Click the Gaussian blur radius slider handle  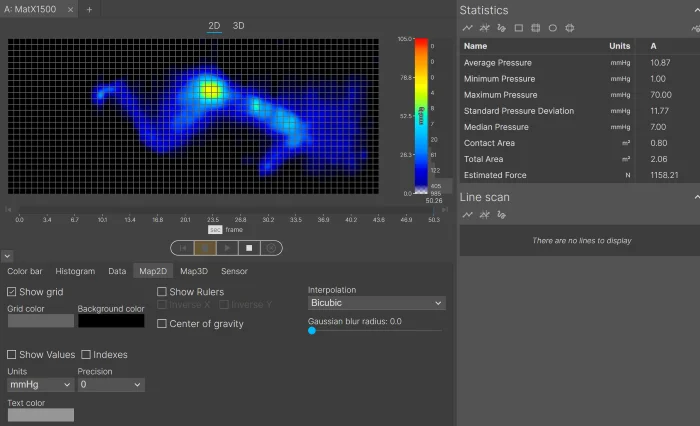click(x=312, y=330)
